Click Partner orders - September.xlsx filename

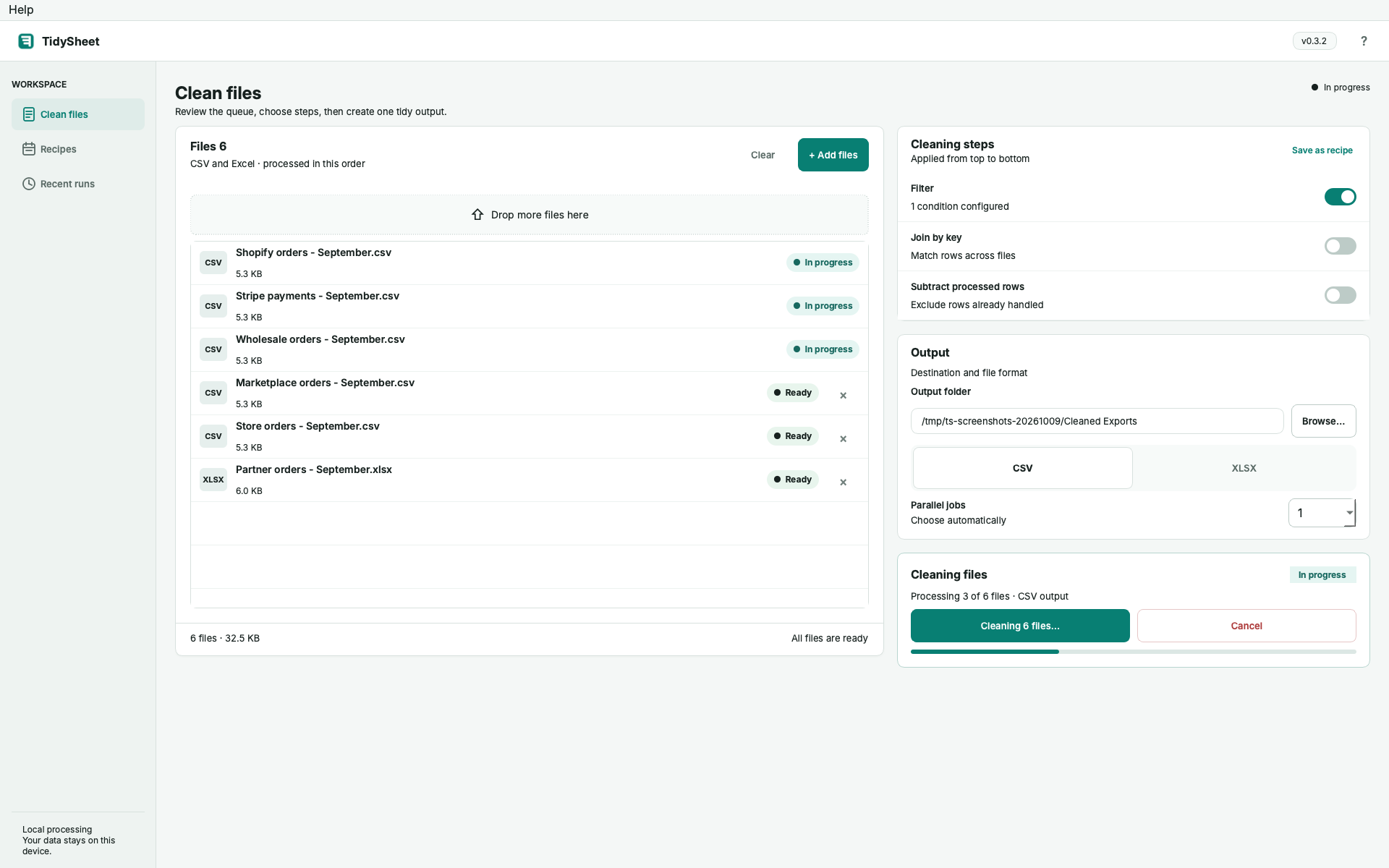click(314, 469)
